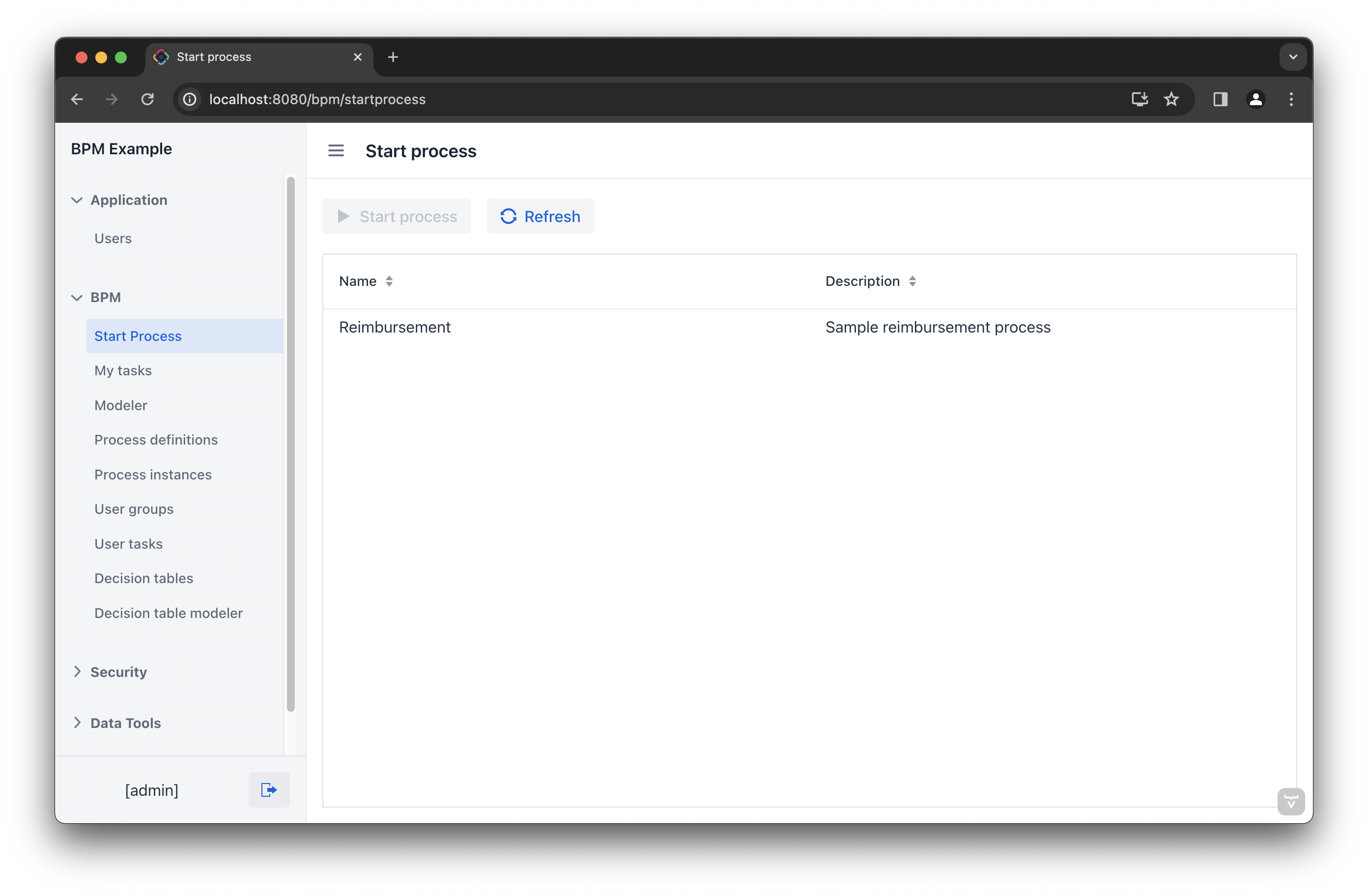This screenshot has height=896, width=1368.
Task: Open Process definitions in sidebar
Action: click(x=156, y=440)
